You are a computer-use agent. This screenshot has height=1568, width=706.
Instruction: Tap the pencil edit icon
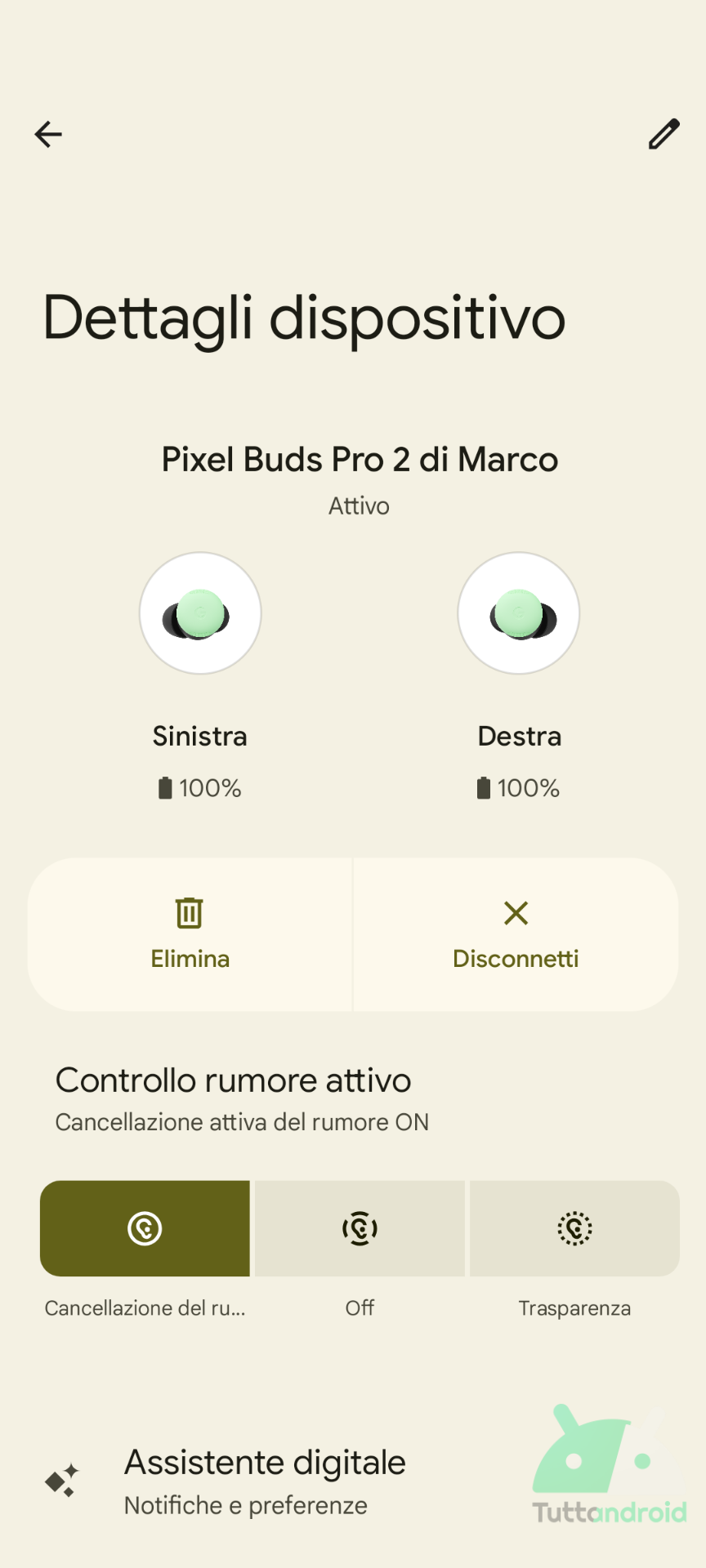pos(664,134)
